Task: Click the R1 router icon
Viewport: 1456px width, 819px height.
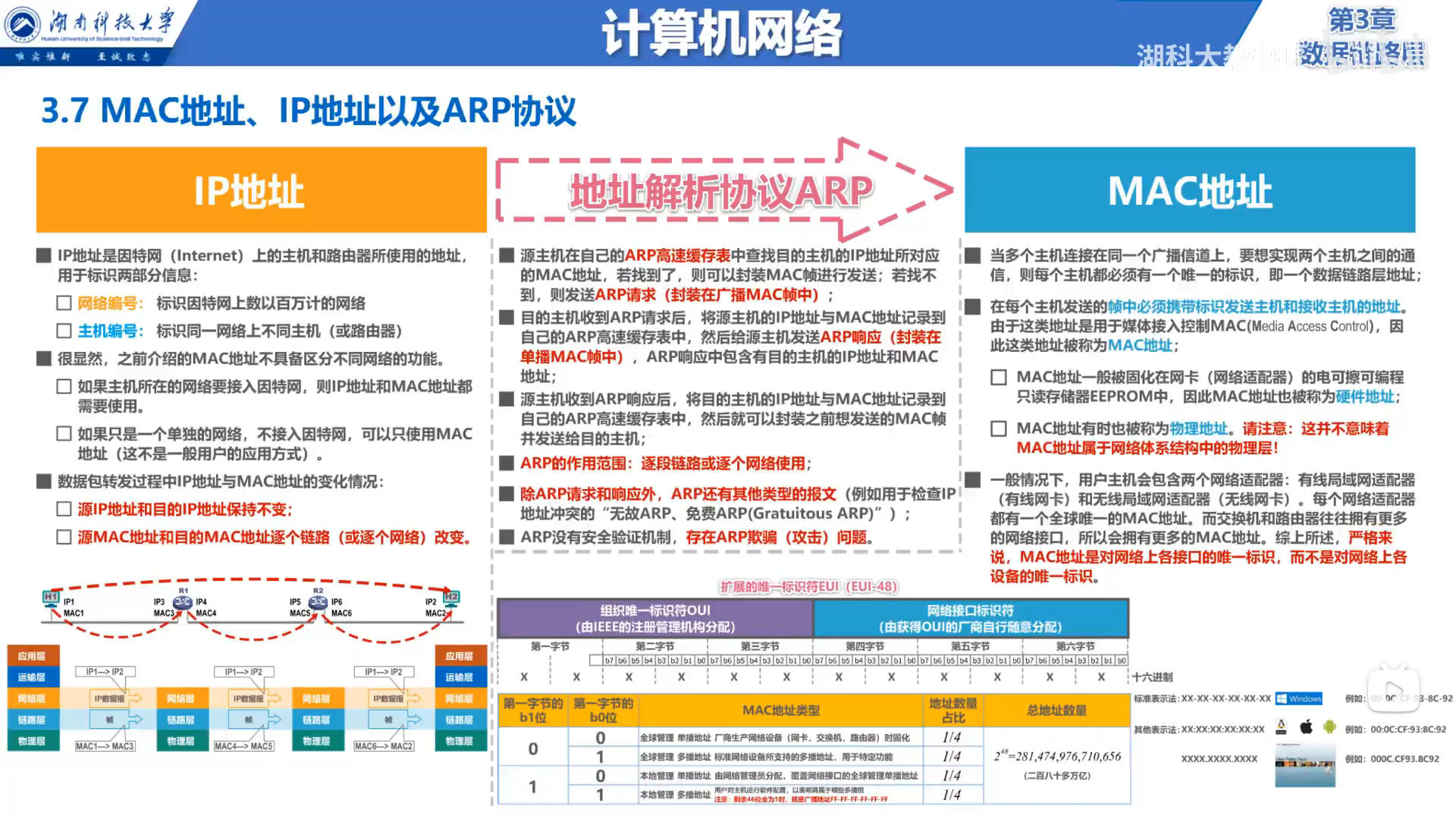Action: 183,604
